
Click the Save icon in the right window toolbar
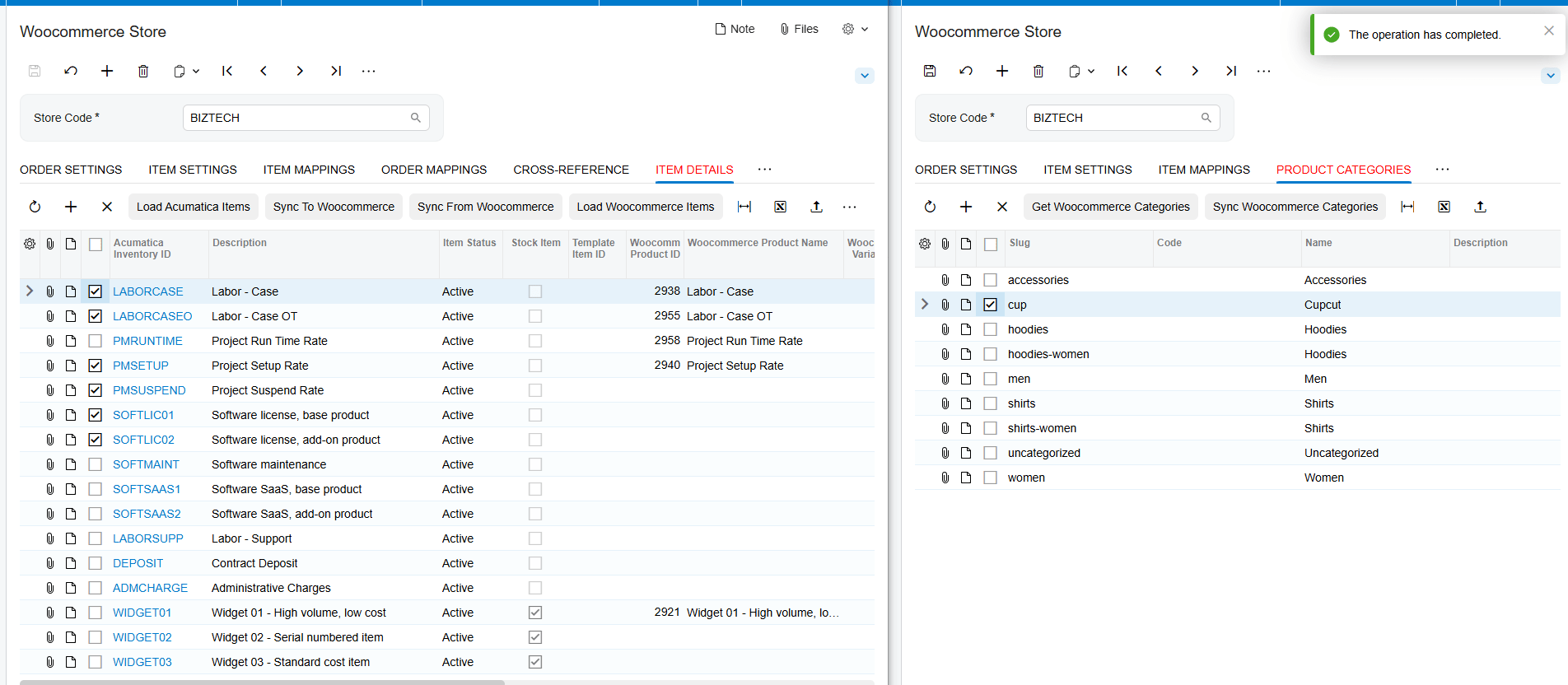click(930, 71)
